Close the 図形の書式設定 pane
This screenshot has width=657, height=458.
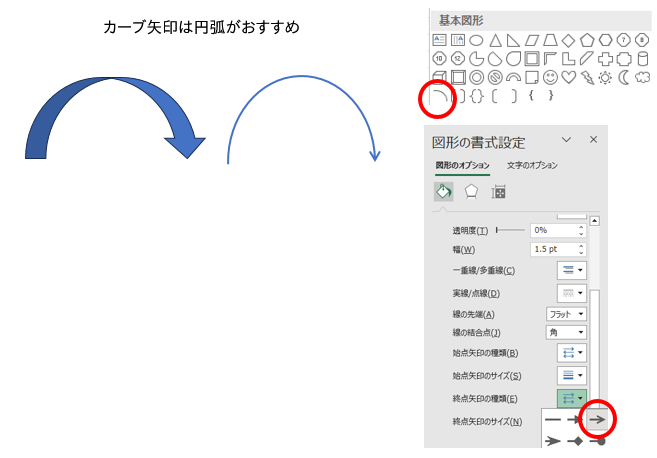(x=593, y=140)
